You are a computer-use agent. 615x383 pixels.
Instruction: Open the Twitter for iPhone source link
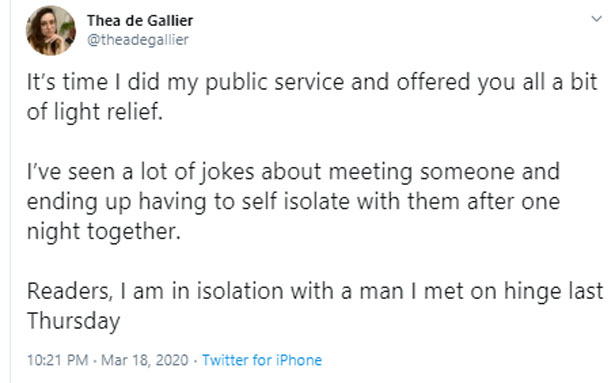262,360
